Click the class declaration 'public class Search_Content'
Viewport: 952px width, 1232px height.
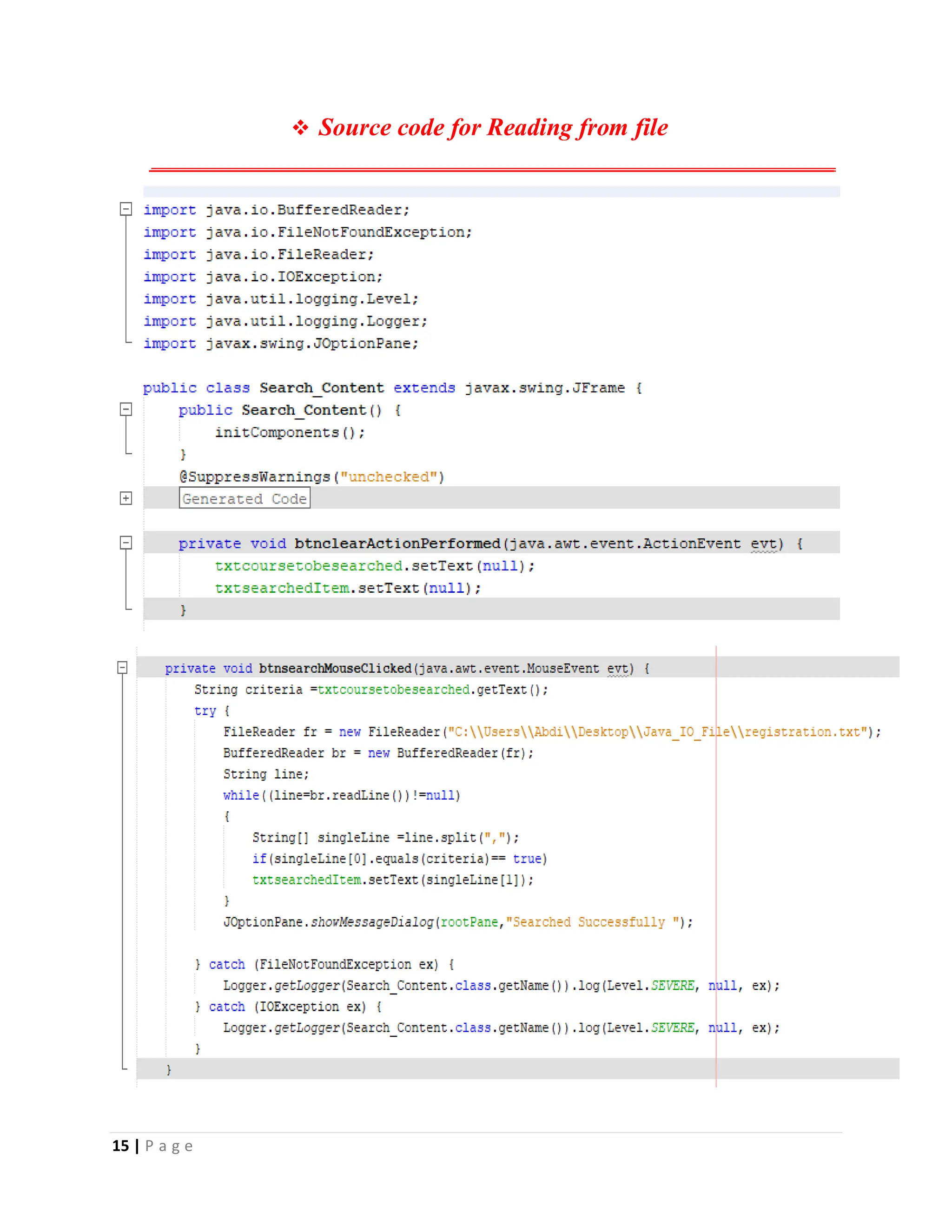point(392,388)
